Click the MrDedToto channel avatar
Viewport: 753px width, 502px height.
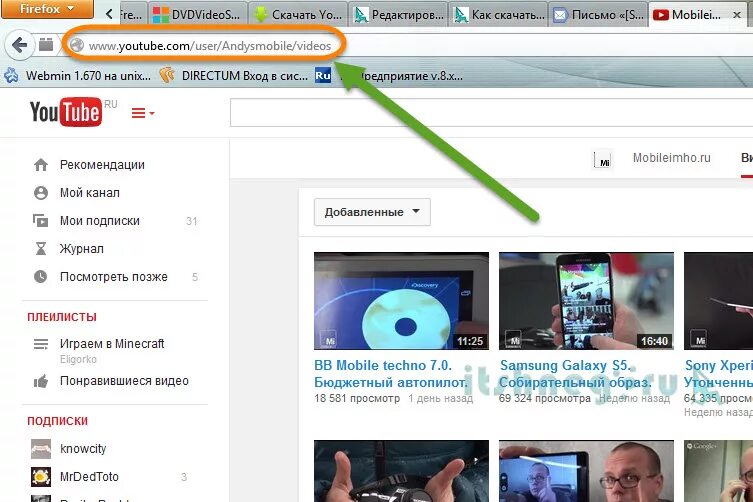tap(41, 477)
